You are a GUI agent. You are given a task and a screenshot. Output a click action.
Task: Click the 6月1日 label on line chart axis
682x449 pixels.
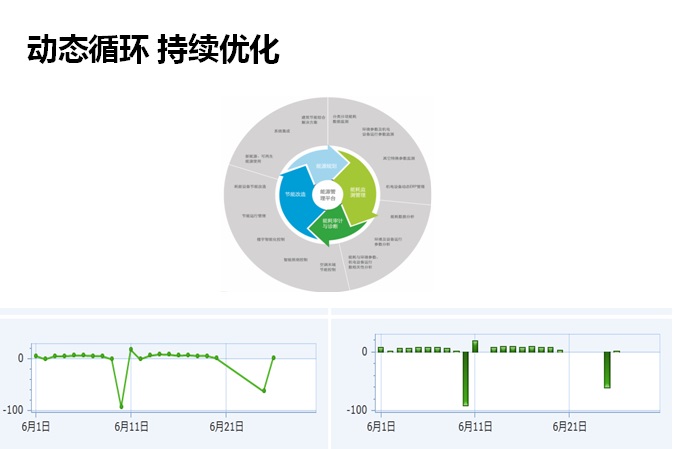click(36, 426)
